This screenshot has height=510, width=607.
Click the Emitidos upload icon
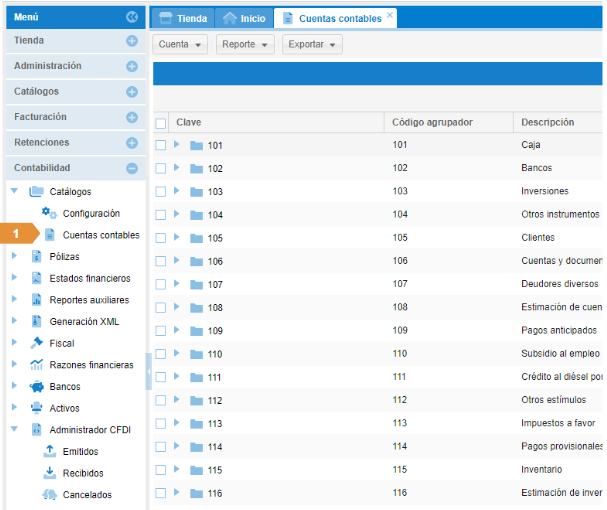(x=49, y=452)
